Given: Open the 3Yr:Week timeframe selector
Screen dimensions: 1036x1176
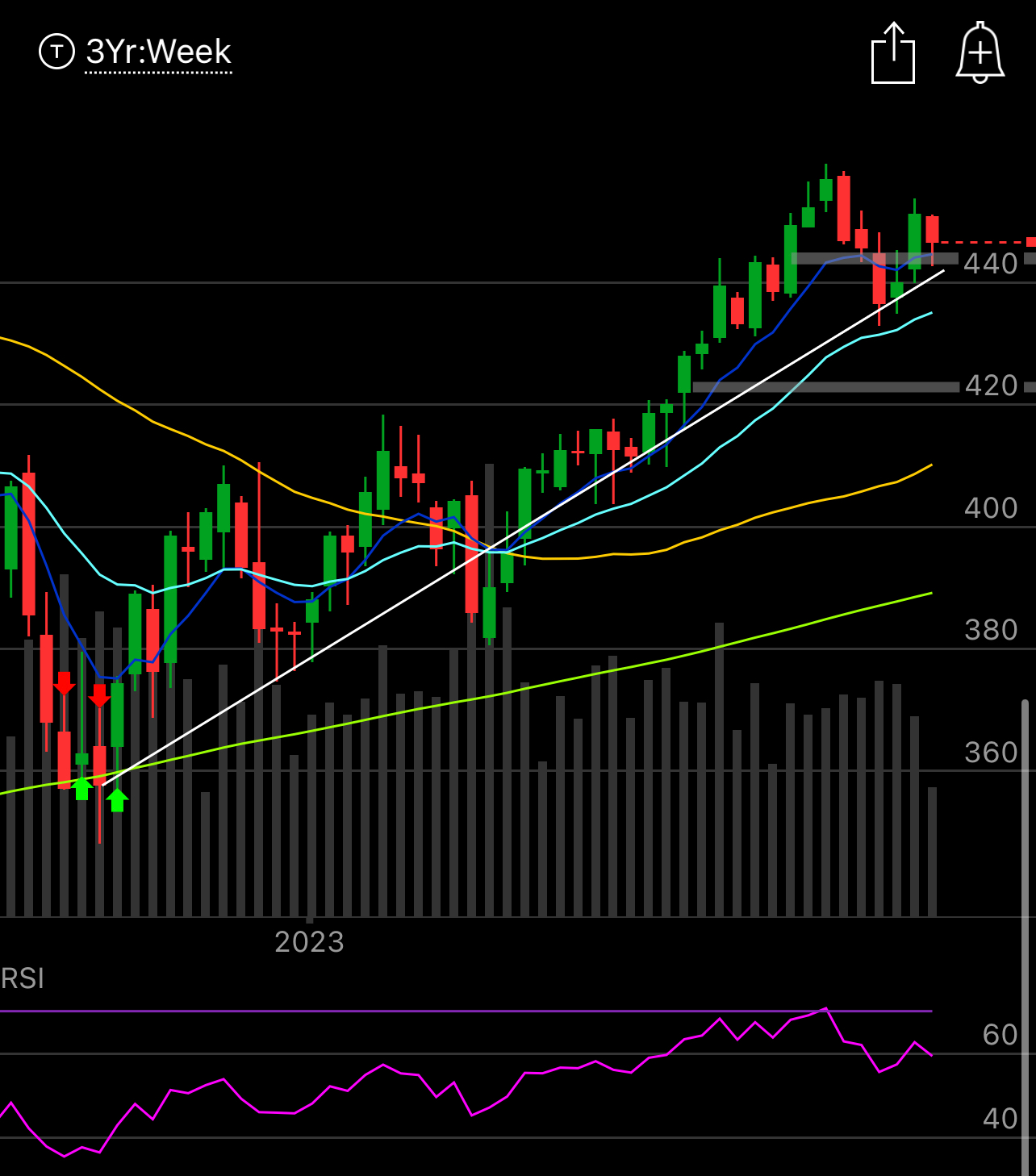Looking at the screenshot, I should 159,52.
